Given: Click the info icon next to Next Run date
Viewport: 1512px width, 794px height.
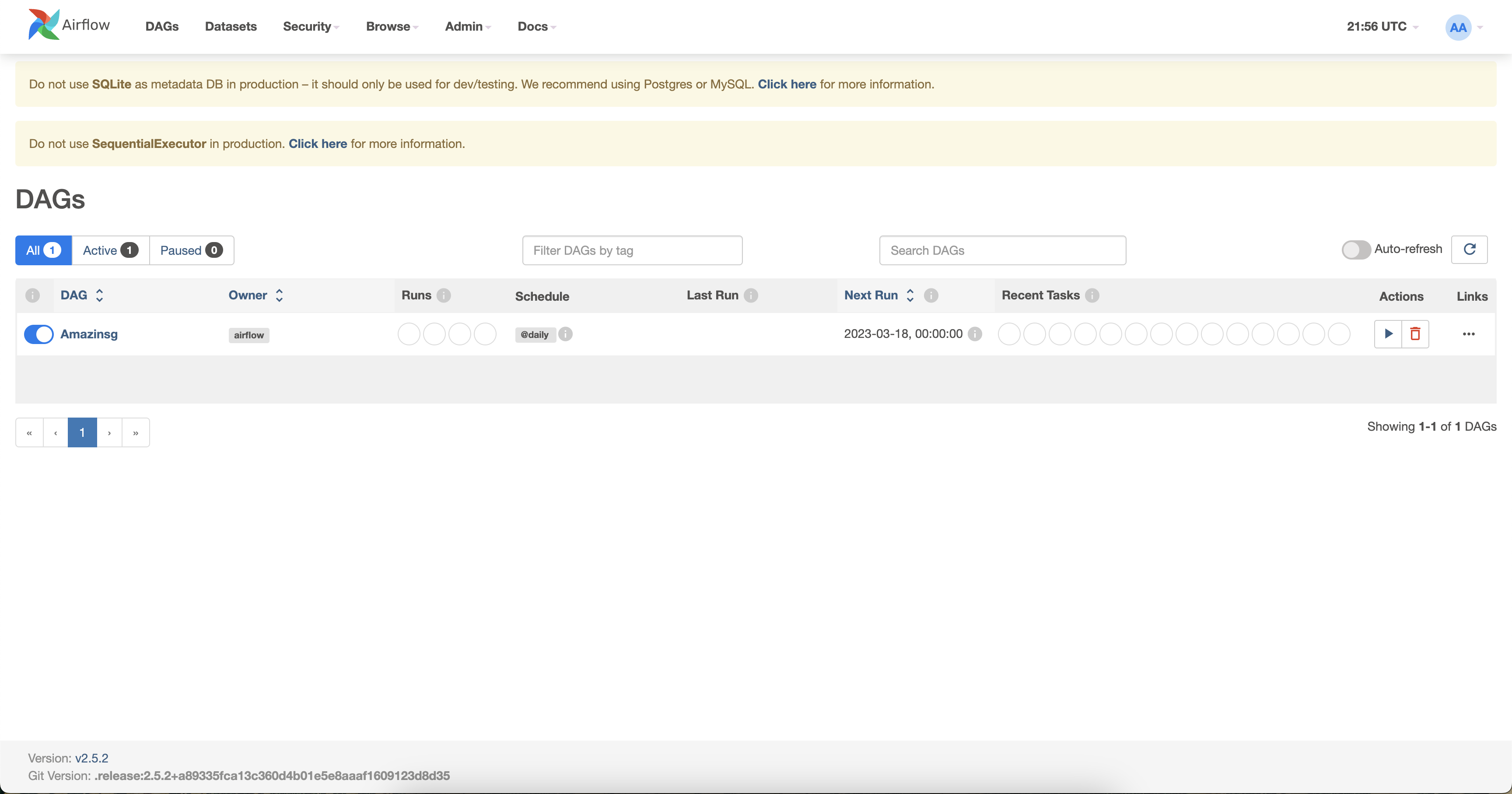Looking at the screenshot, I should tap(974, 334).
